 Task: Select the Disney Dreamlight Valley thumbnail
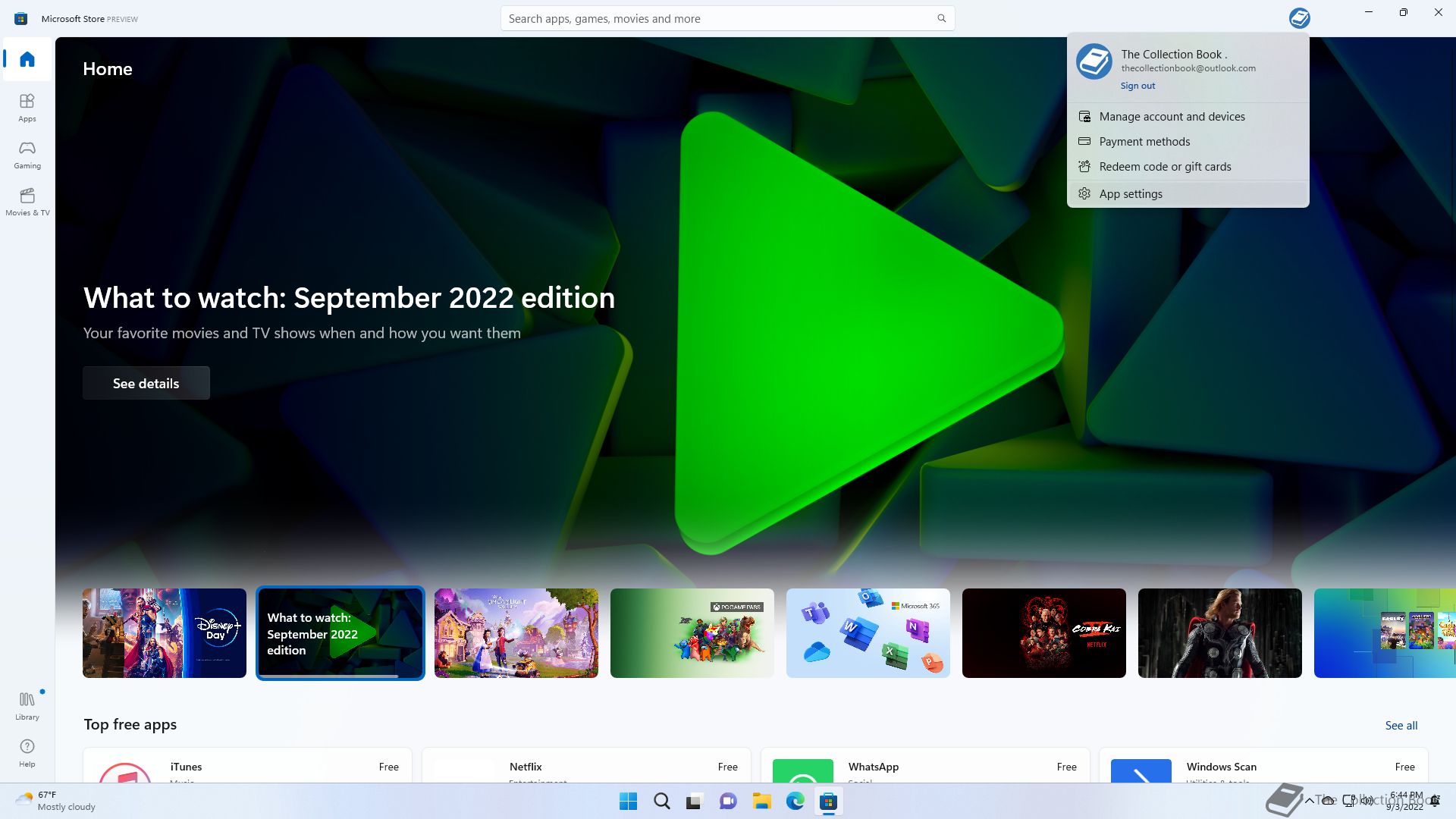pos(516,633)
